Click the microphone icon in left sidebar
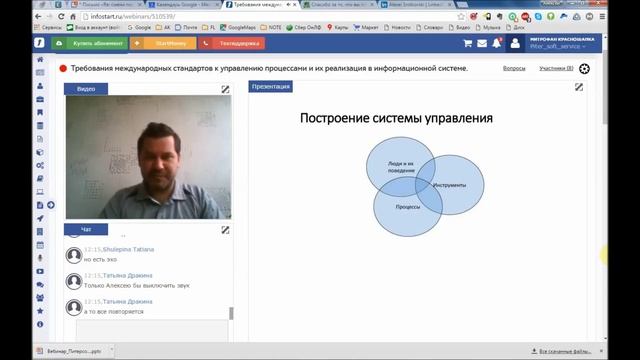Image resolution: width=640 pixels, height=360 pixels. (x=40, y=258)
